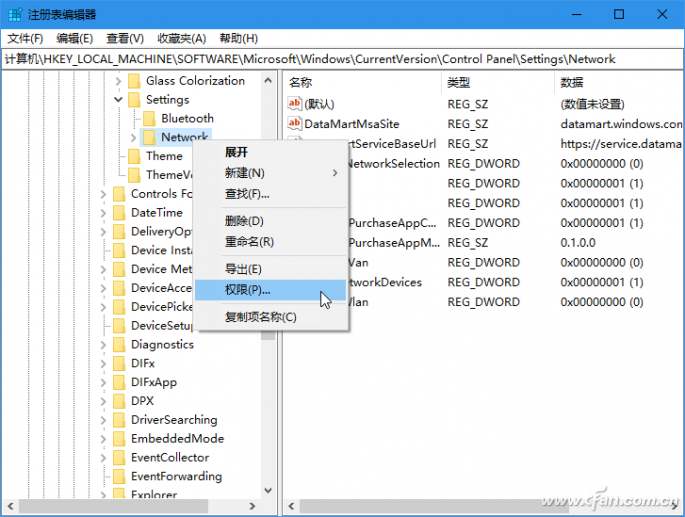Screen dimensions: 685x517
Task: Click the Bluetooth folder icon
Action: tap(149, 118)
